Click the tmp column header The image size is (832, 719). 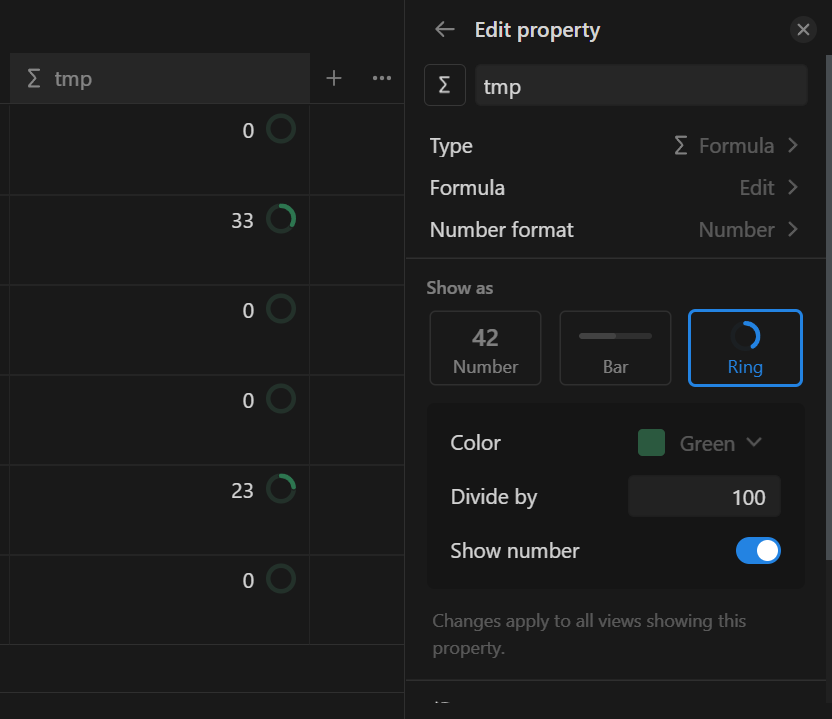tap(160, 79)
